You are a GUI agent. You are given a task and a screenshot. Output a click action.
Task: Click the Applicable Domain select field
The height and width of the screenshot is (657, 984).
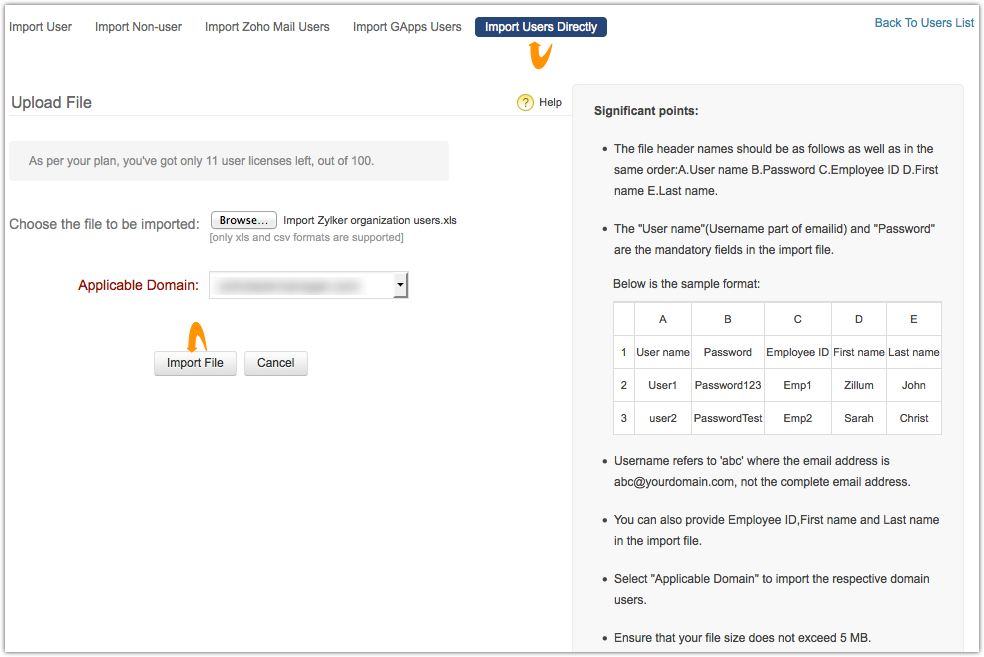pos(300,286)
